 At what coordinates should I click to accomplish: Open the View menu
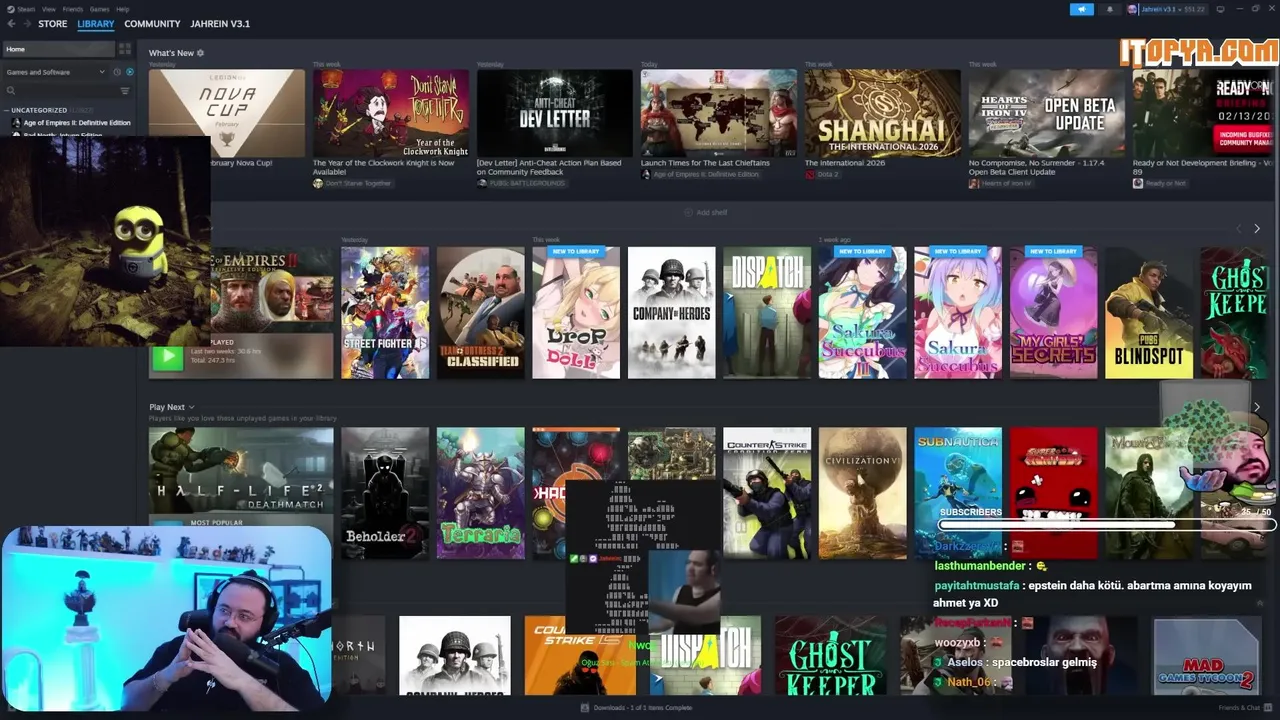coord(48,9)
